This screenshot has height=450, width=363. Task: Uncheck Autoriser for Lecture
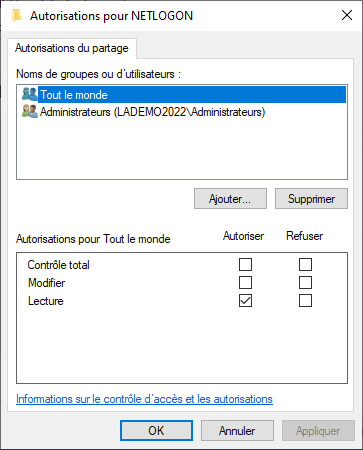(245, 301)
